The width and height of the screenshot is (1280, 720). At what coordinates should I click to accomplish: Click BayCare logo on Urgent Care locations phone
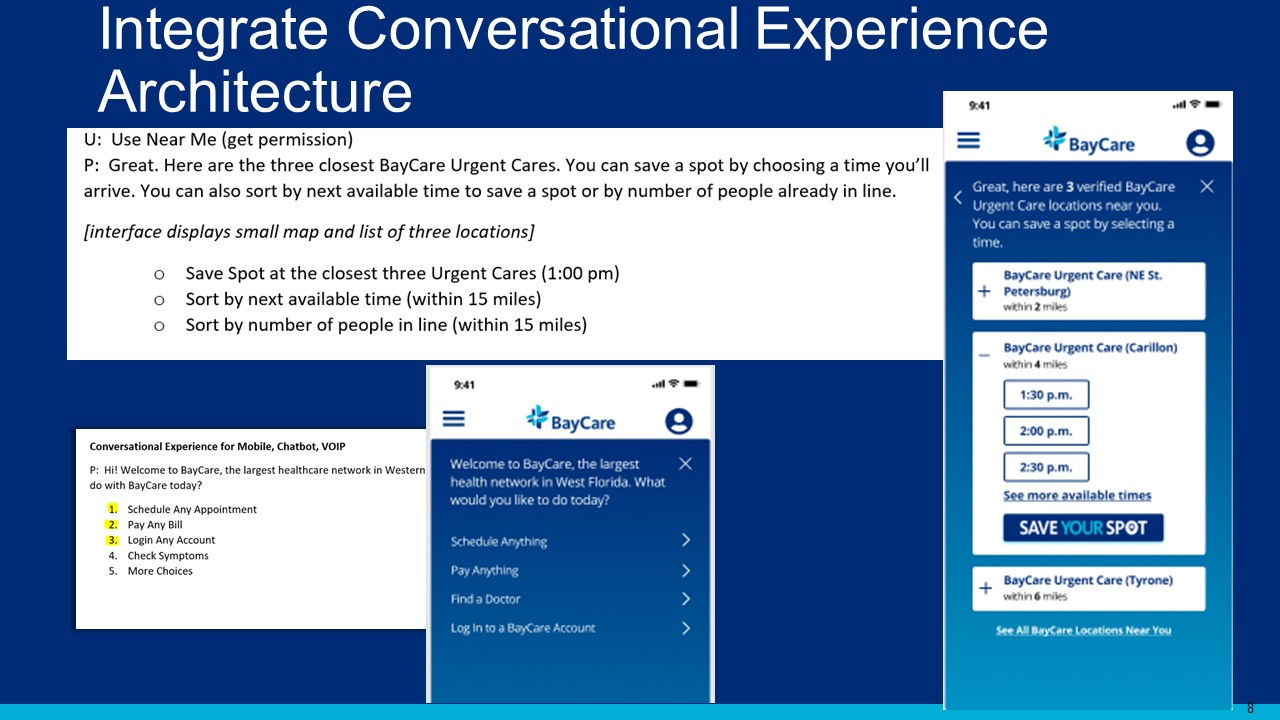coord(1088,141)
